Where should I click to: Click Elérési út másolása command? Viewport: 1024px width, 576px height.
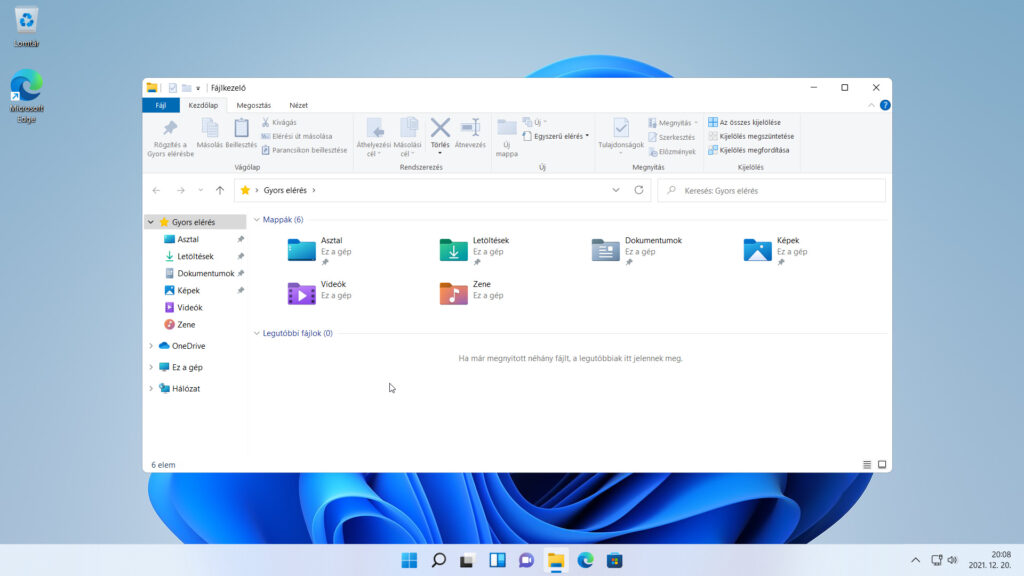point(296,136)
